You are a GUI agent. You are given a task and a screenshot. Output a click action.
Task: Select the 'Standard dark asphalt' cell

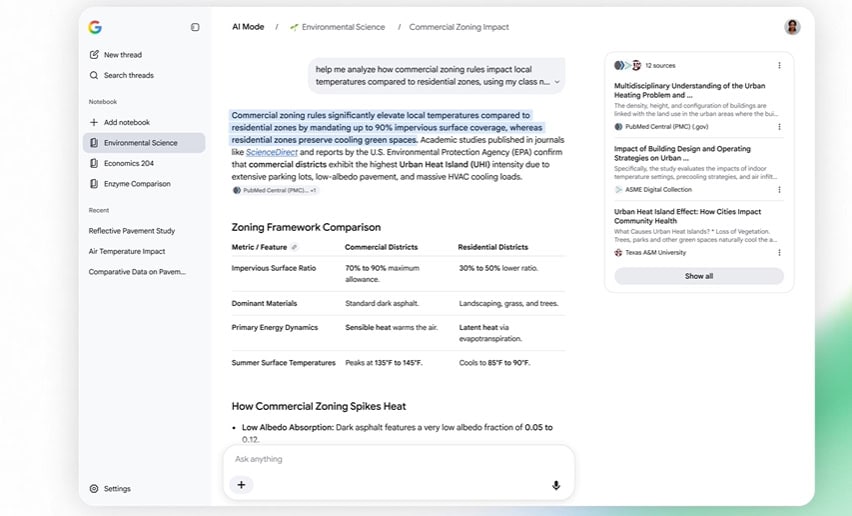point(382,304)
